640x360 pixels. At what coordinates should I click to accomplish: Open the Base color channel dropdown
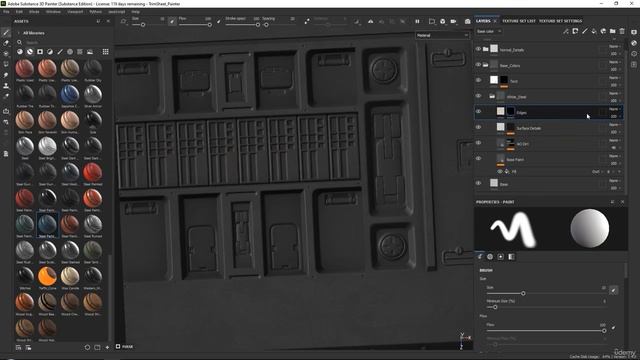coord(489,31)
